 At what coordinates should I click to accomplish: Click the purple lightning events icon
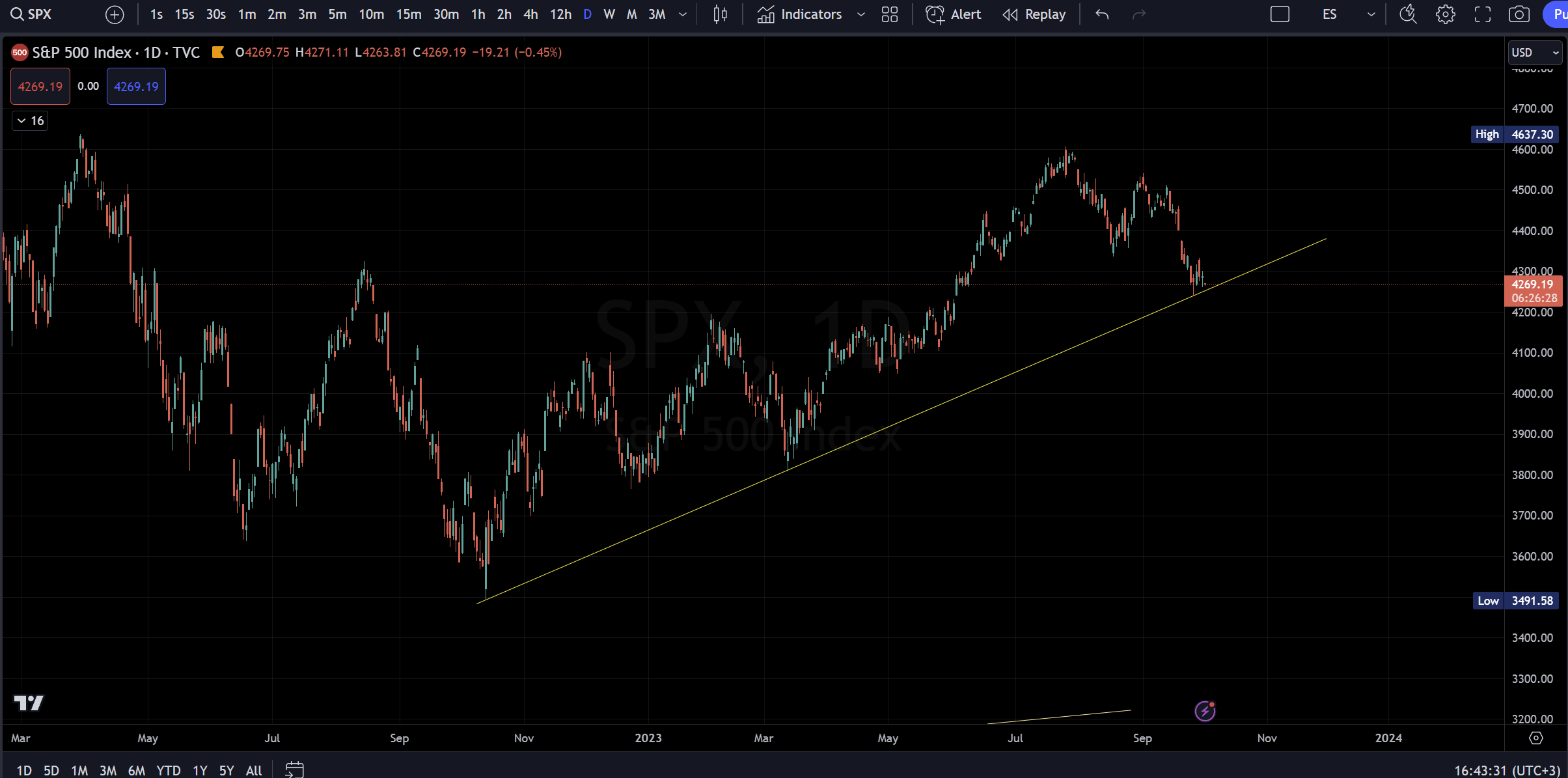tap(1205, 711)
